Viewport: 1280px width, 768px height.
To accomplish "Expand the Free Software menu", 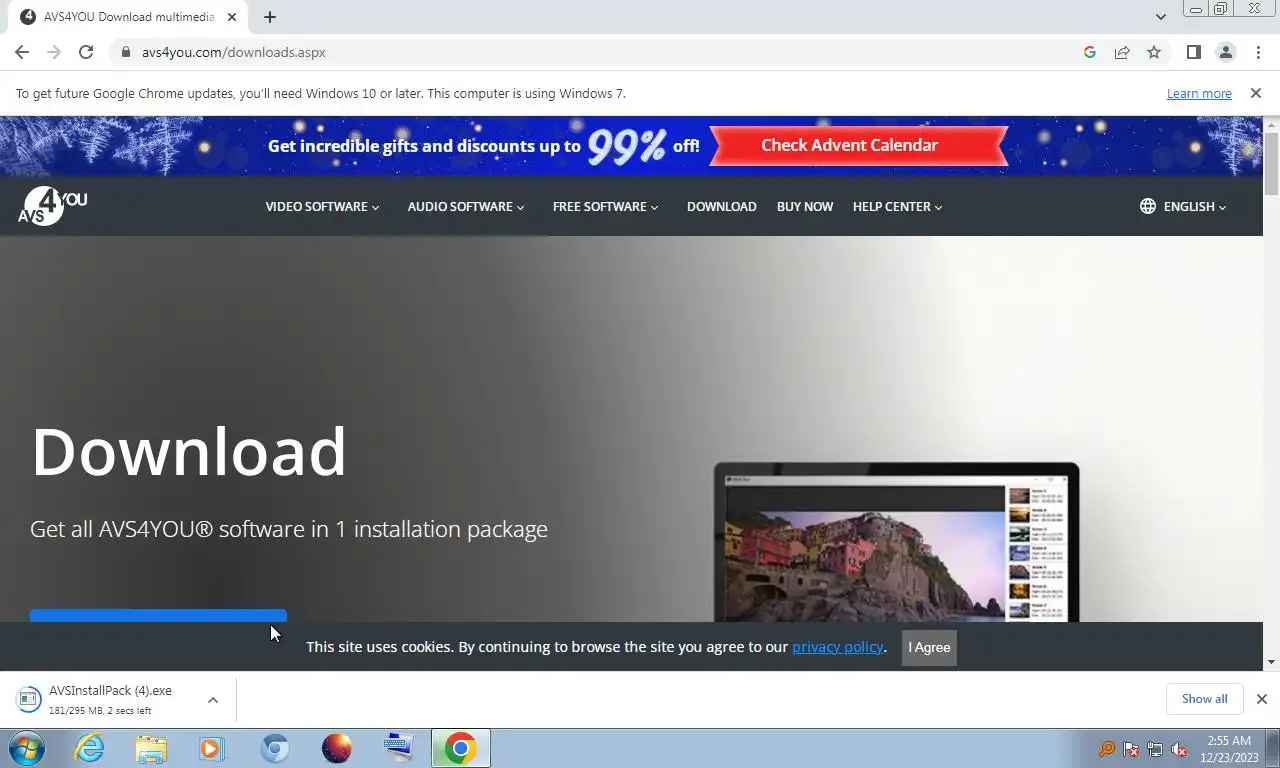I will coord(605,206).
